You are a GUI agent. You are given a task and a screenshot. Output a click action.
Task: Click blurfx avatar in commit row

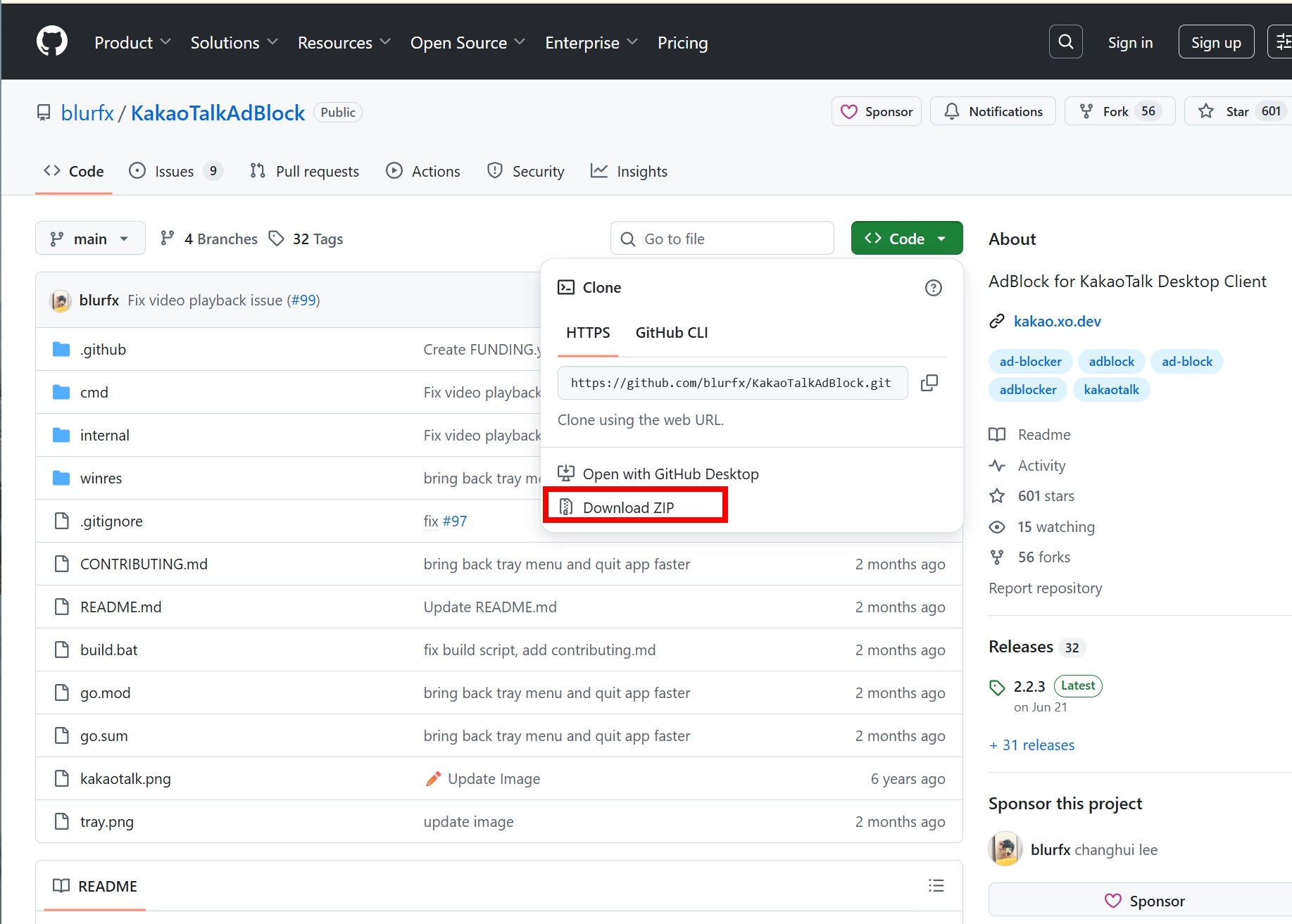coord(61,300)
